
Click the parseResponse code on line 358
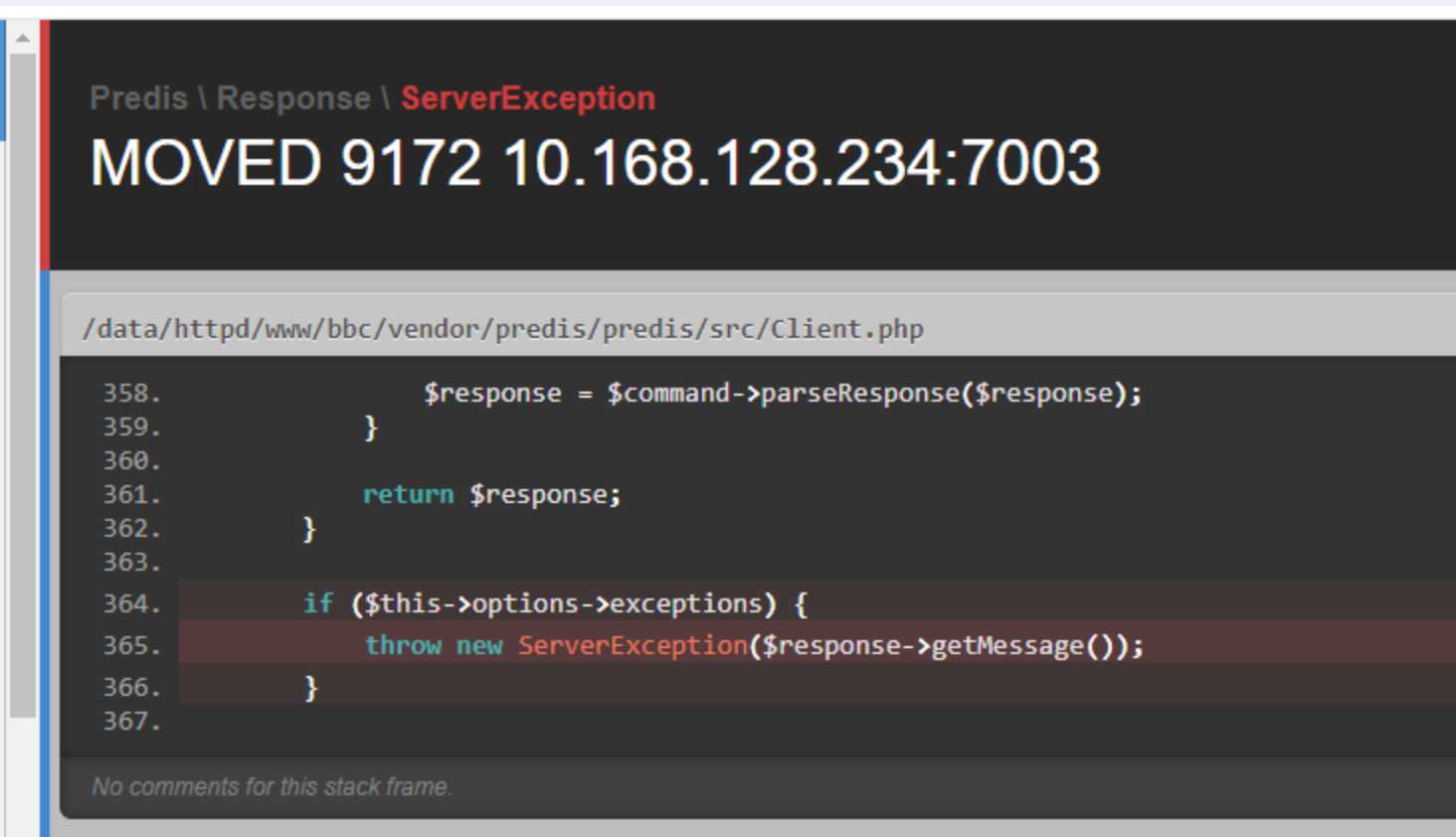tap(859, 394)
